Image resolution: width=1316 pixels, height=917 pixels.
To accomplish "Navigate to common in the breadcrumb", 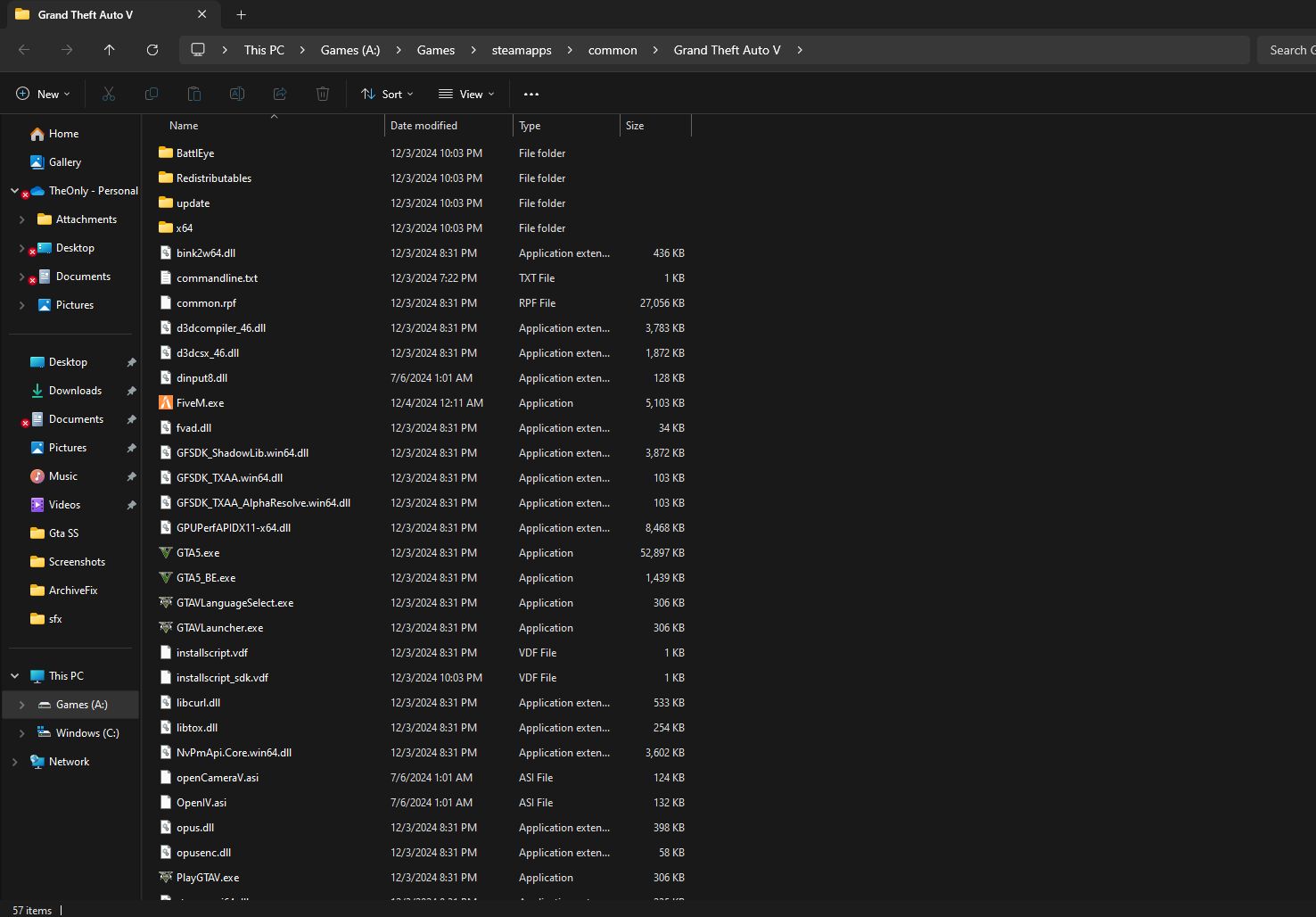I will [613, 50].
